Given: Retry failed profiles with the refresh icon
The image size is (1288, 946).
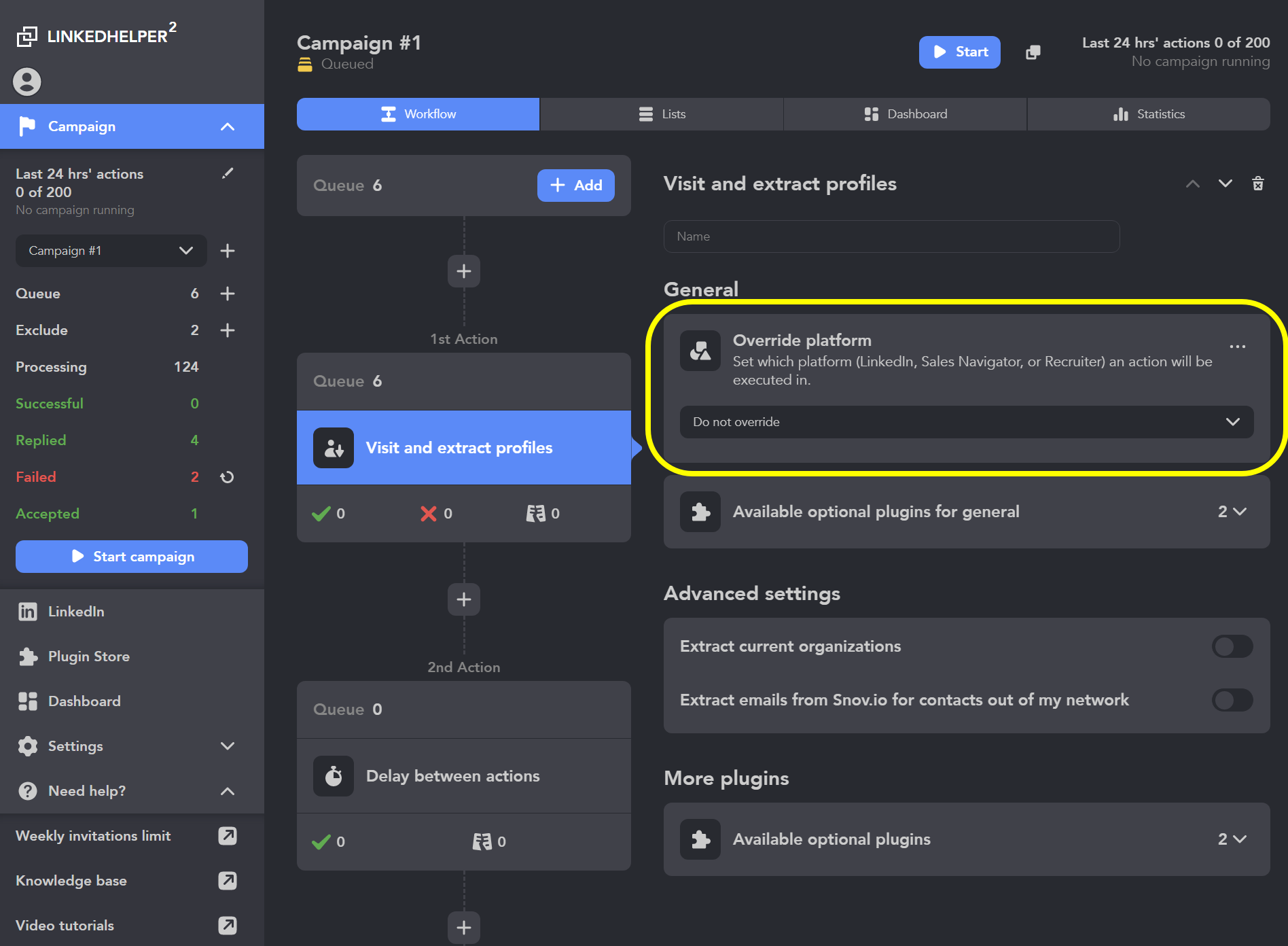Looking at the screenshot, I should [x=228, y=477].
